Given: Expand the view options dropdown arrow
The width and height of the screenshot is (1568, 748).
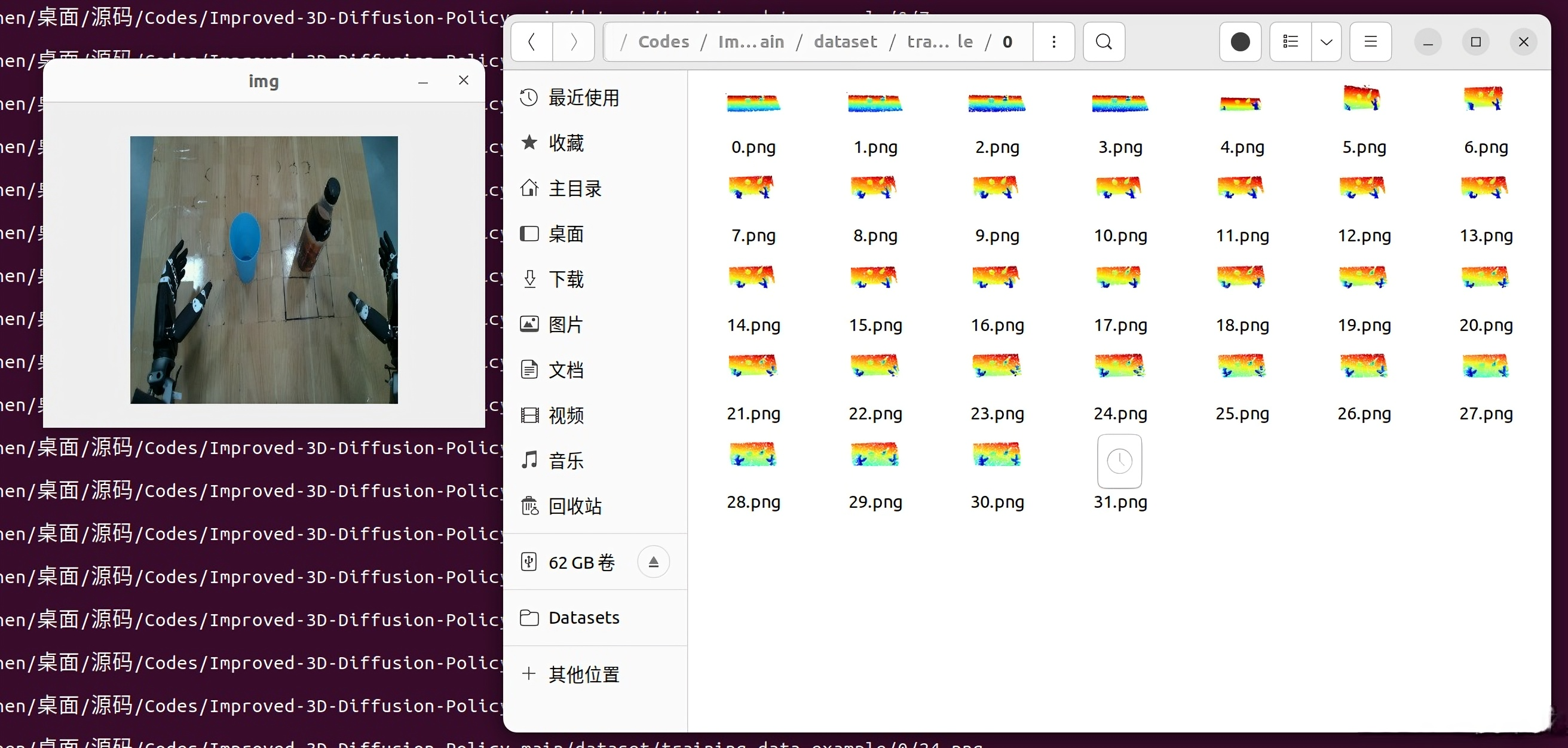Looking at the screenshot, I should point(1327,41).
